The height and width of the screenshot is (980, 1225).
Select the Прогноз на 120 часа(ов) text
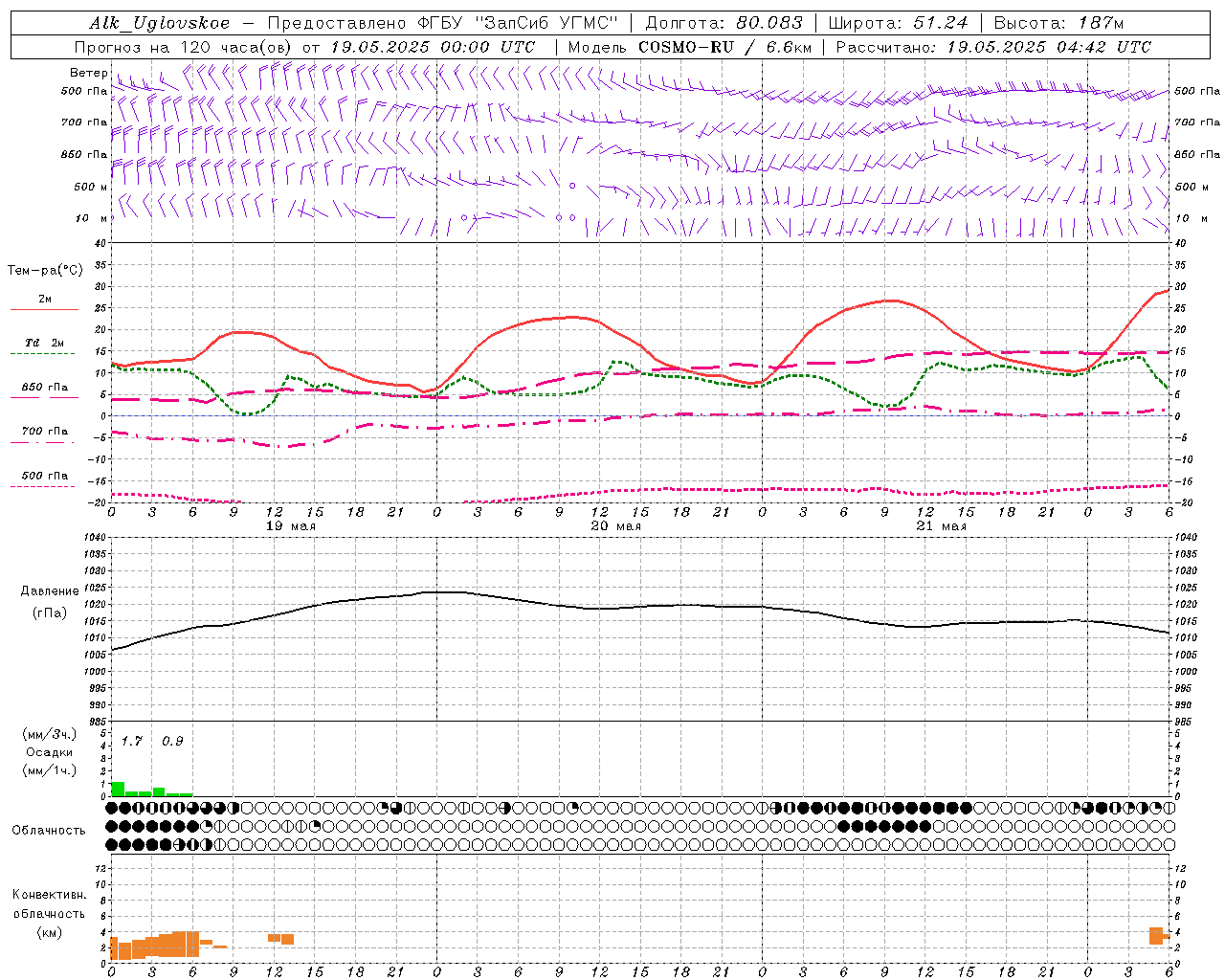pos(184,47)
